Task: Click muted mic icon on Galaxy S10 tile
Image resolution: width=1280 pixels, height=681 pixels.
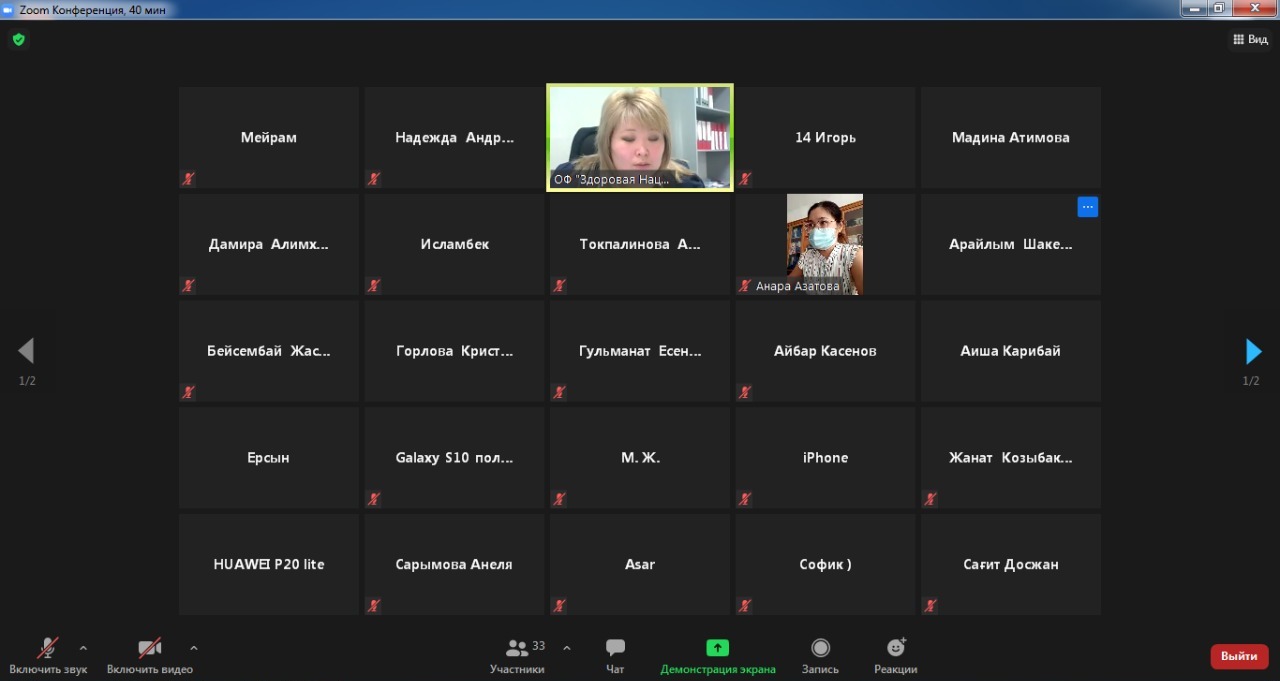Action: (374, 498)
